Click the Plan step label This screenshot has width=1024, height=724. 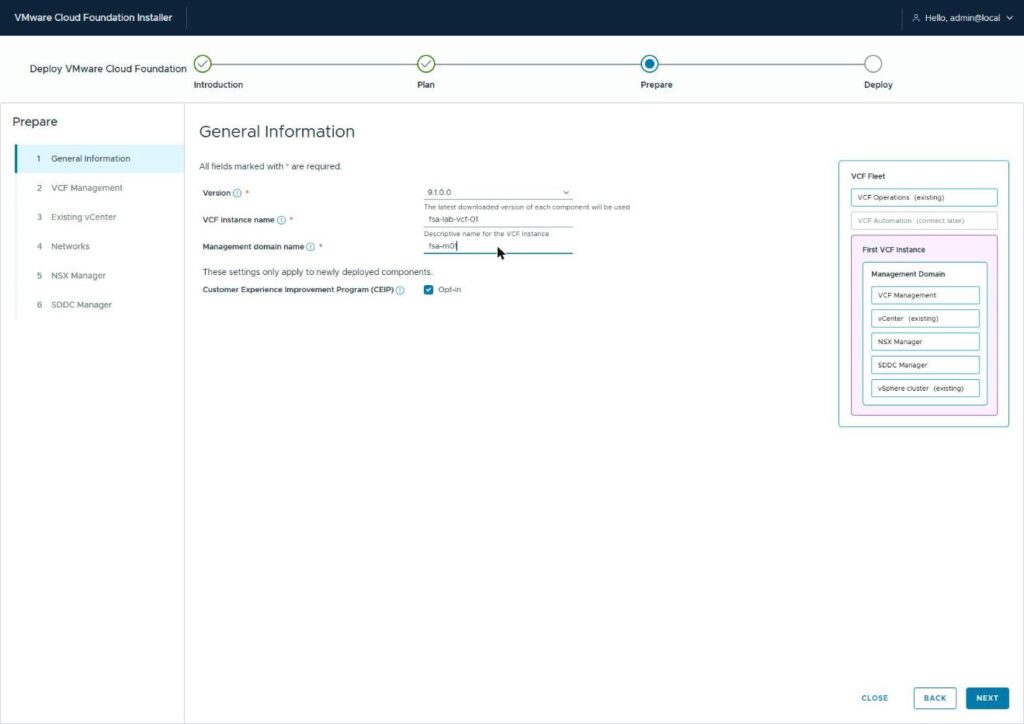(426, 85)
